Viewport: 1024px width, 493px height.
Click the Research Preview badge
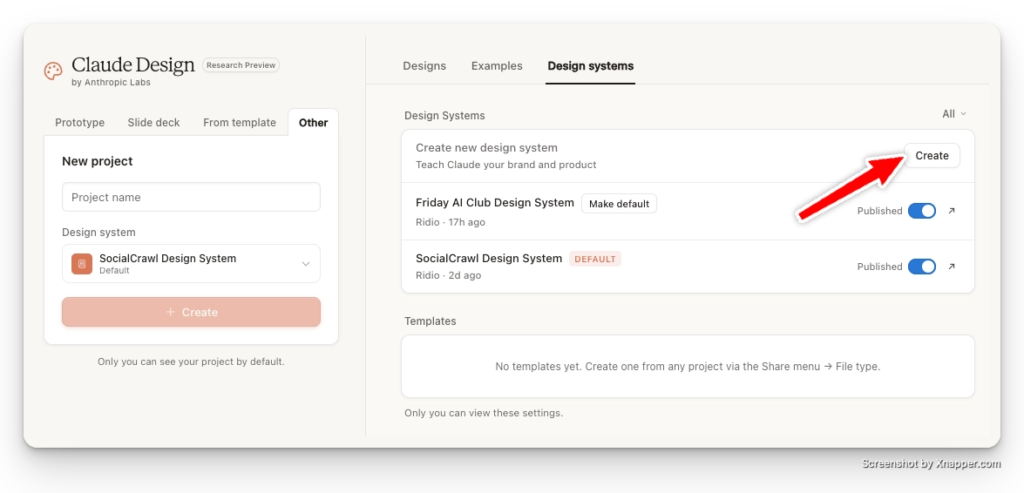241,65
